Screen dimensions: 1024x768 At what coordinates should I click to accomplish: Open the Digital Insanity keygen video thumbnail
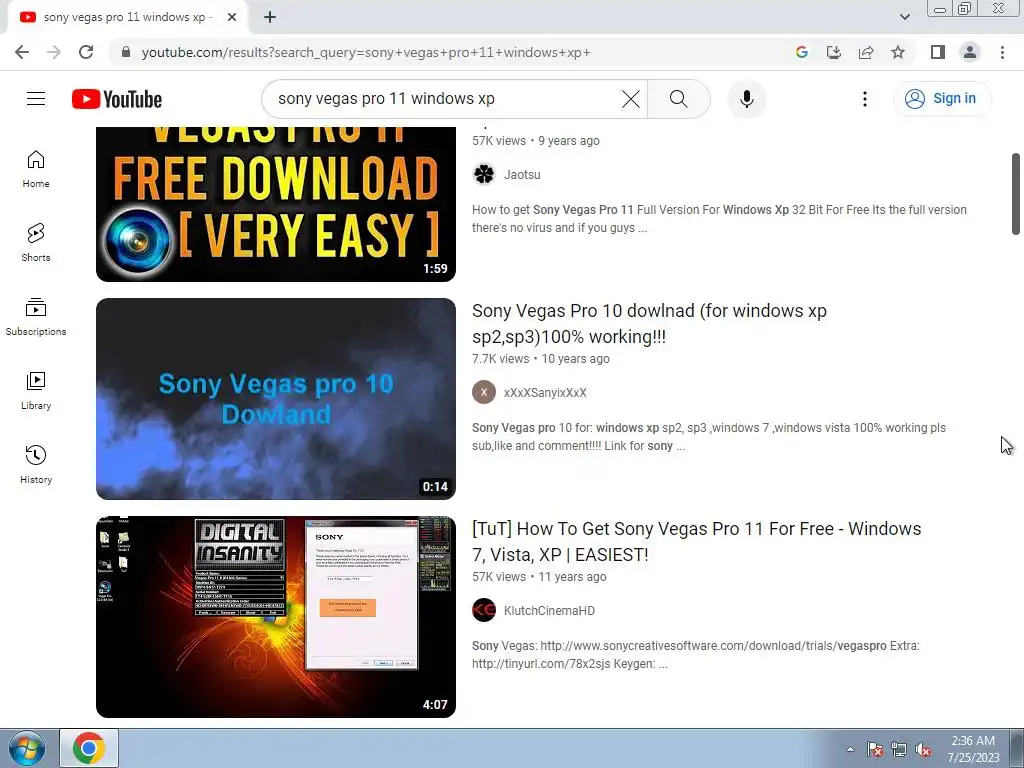[x=276, y=617]
